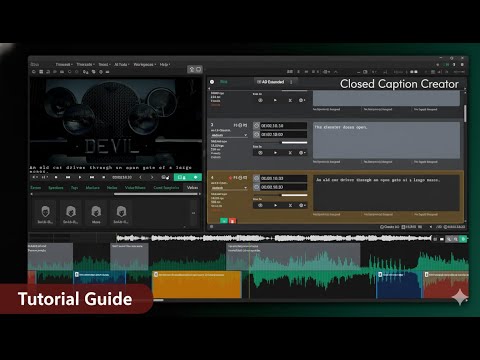
Task: Play audio preview for event 3
Action: 275,153
